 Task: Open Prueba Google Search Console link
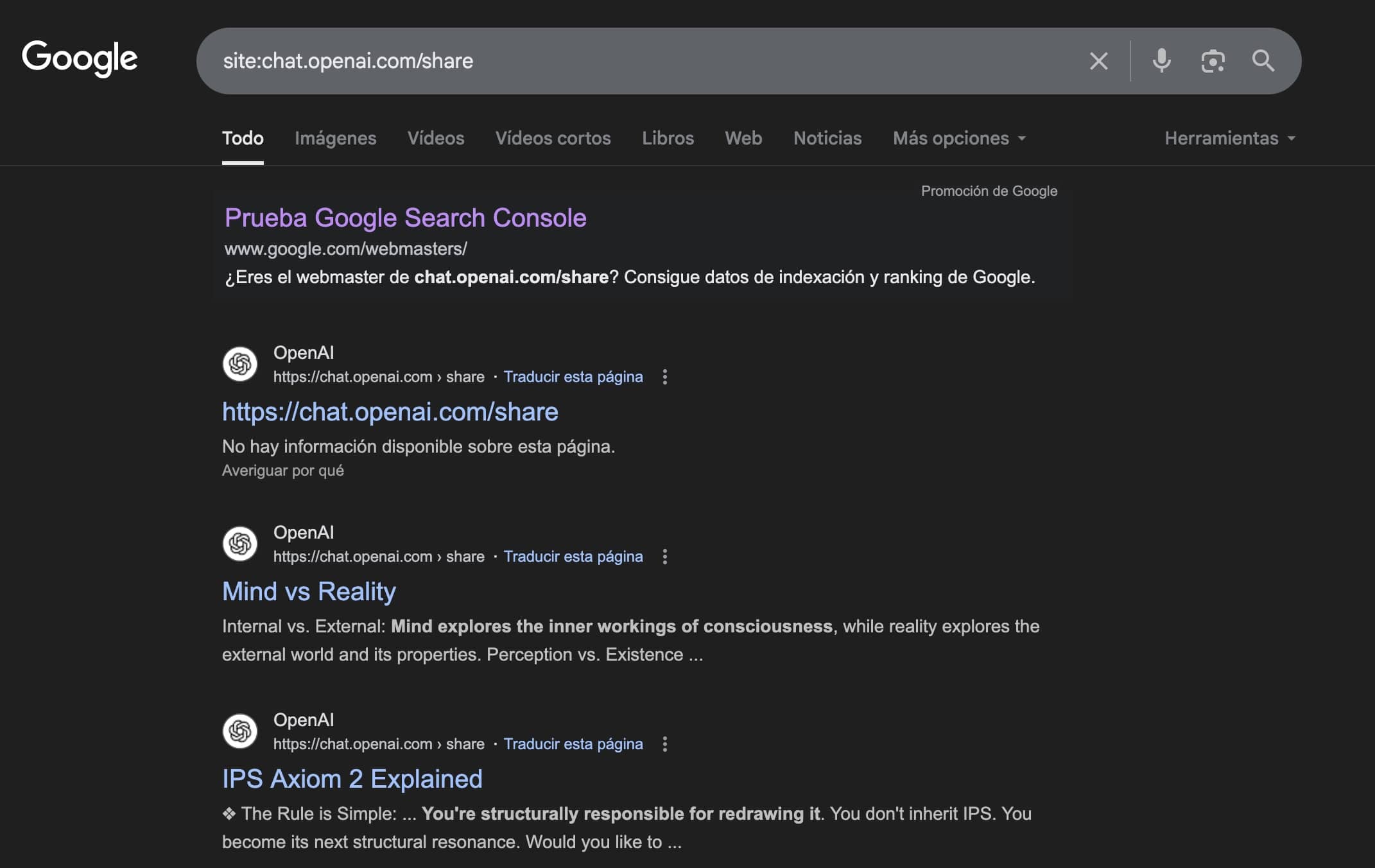pos(405,218)
